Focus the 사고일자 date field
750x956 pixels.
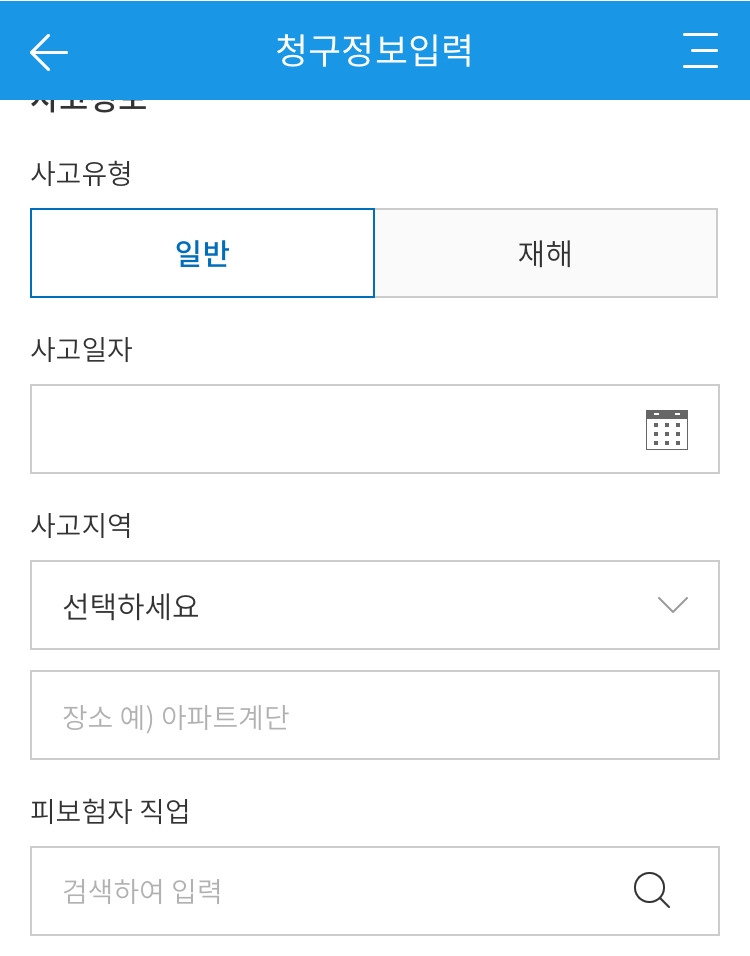pyautogui.click(x=330, y=429)
